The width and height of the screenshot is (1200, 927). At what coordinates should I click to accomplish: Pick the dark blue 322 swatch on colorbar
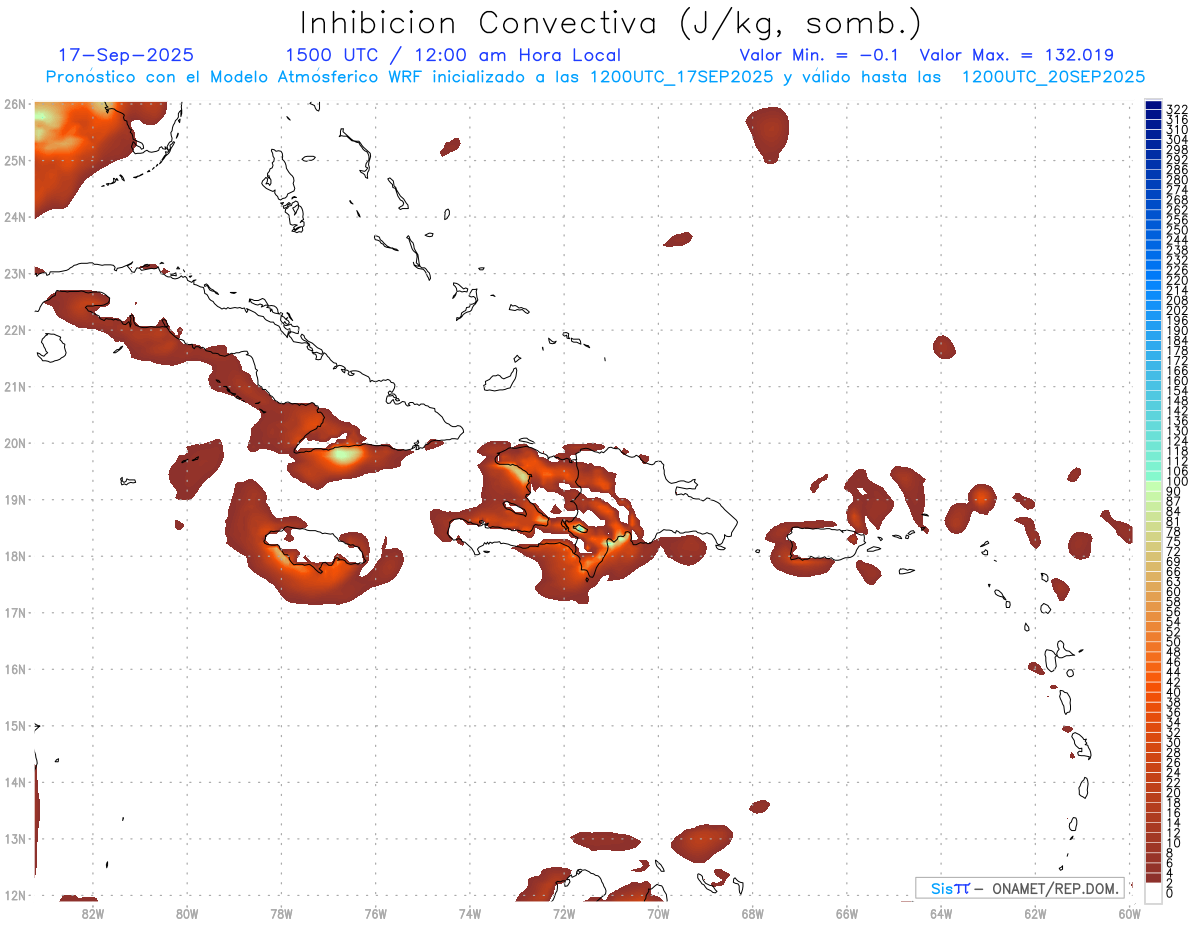[x=1153, y=107]
